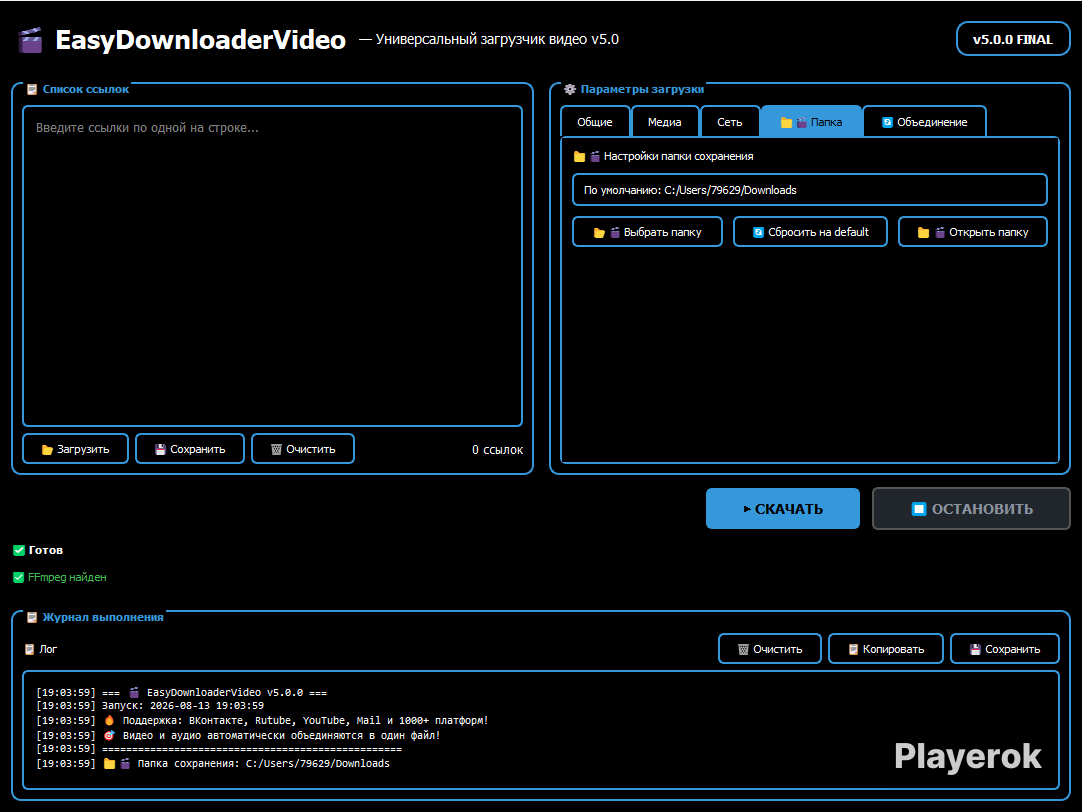
Task: Click the folder icon on Открыть папку
Action: [x=923, y=232]
